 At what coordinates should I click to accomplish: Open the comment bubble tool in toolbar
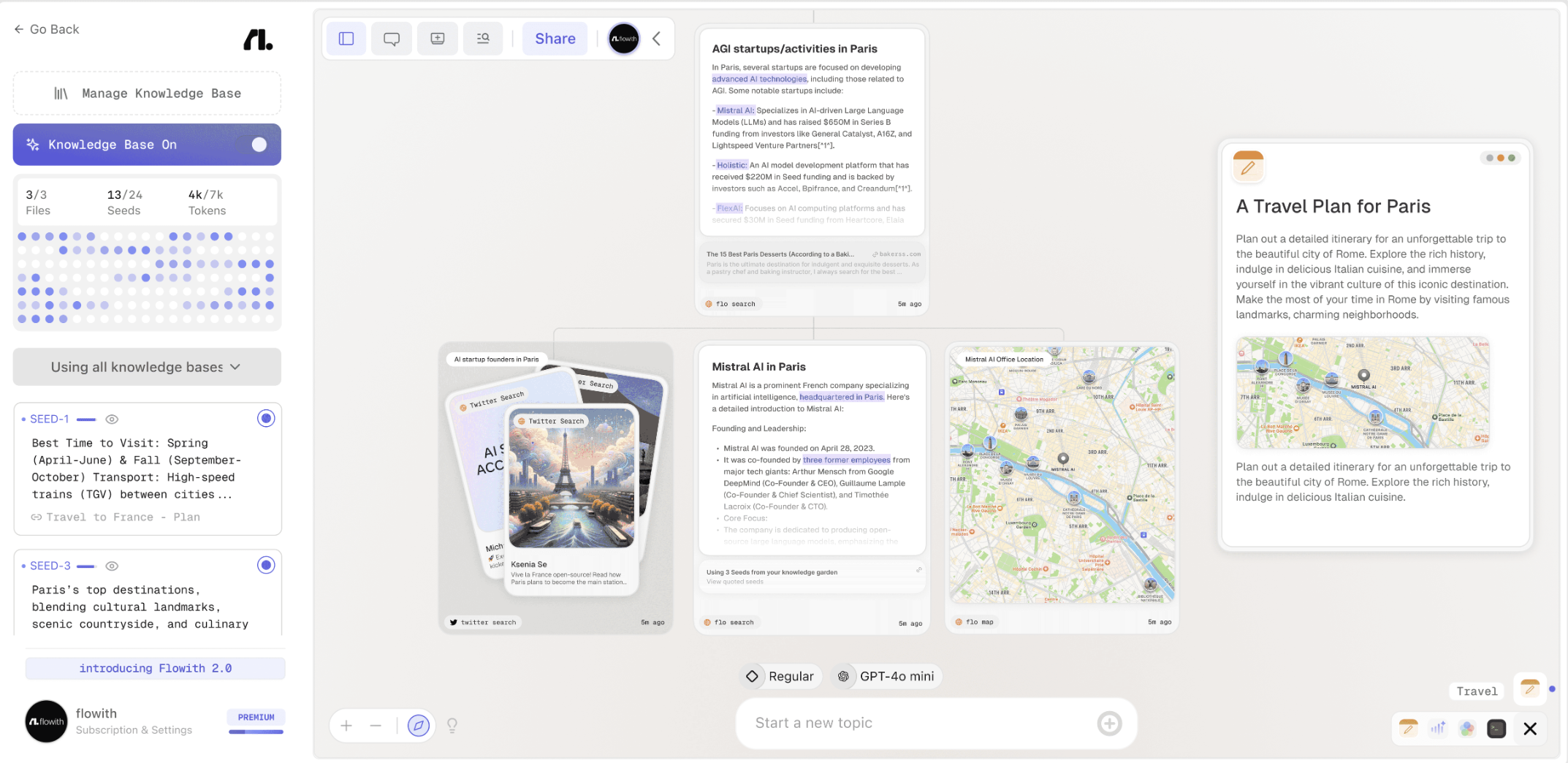point(392,39)
